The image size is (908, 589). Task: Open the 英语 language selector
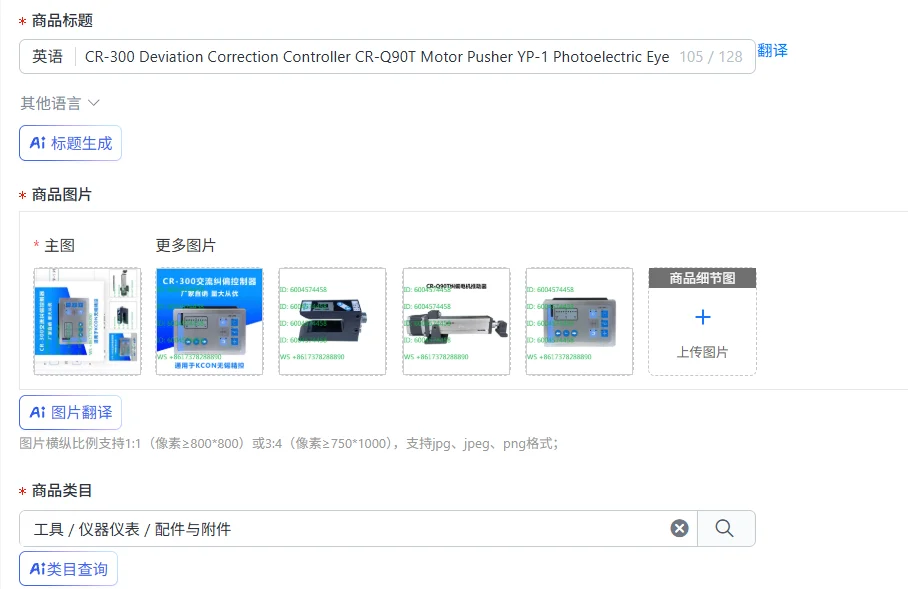coord(47,57)
